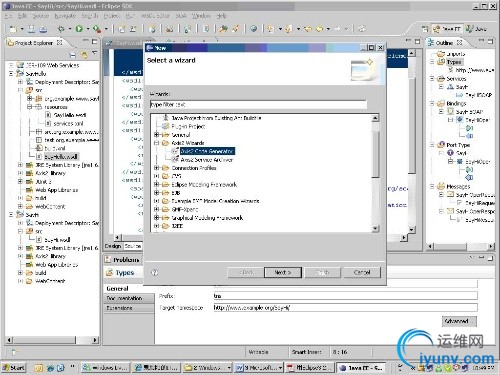The width and height of the screenshot is (500, 375).
Task: Open the dropdown arrow next to Run icon
Action: (88, 29)
